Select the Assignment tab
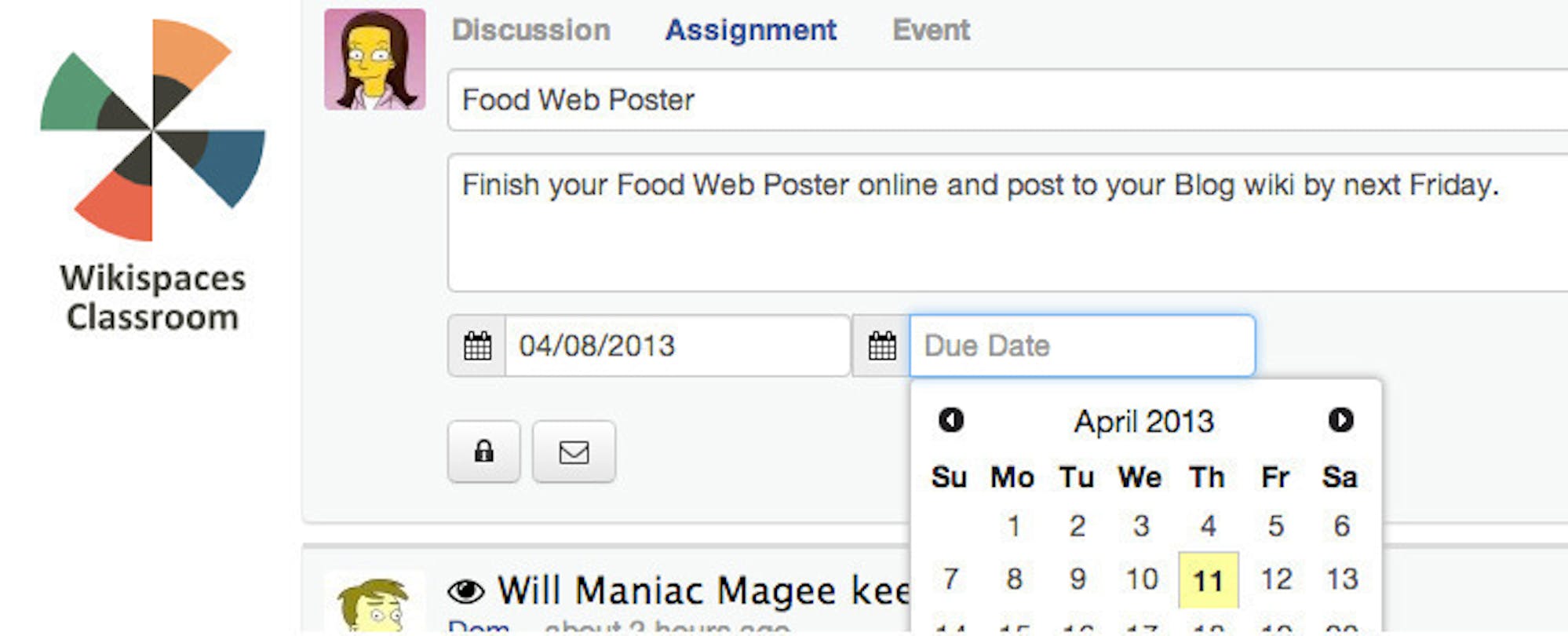 click(751, 31)
